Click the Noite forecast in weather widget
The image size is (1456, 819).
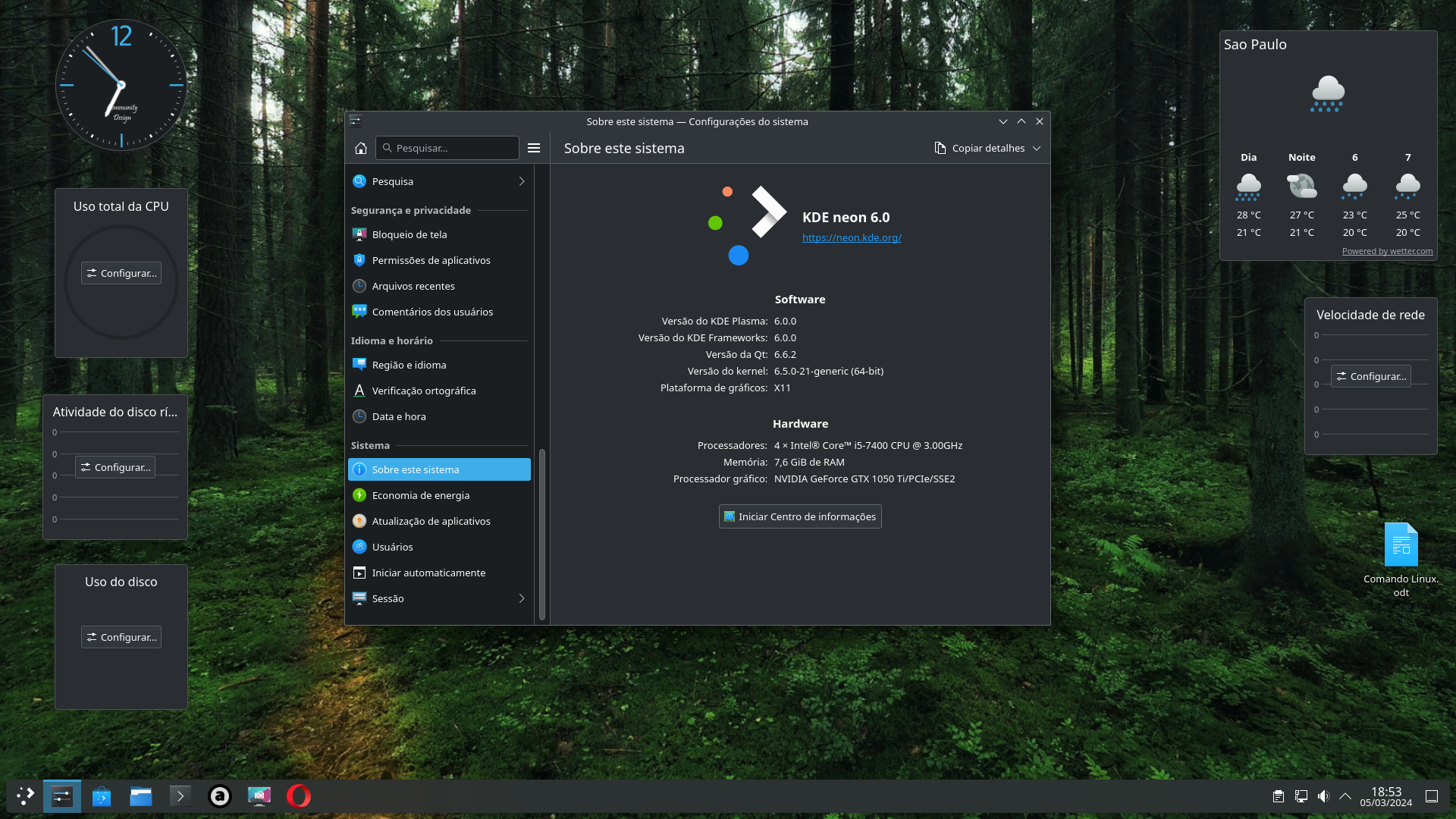(1301, 195)
